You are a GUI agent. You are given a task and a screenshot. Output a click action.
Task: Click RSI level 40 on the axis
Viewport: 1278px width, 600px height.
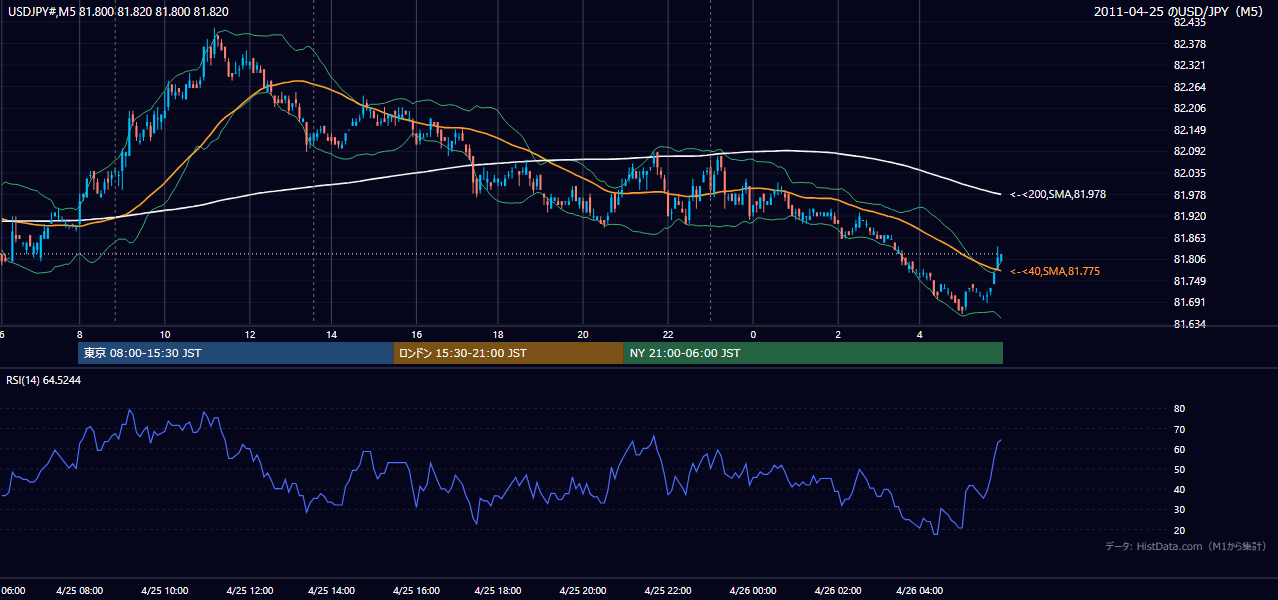tap(1179, 490)
